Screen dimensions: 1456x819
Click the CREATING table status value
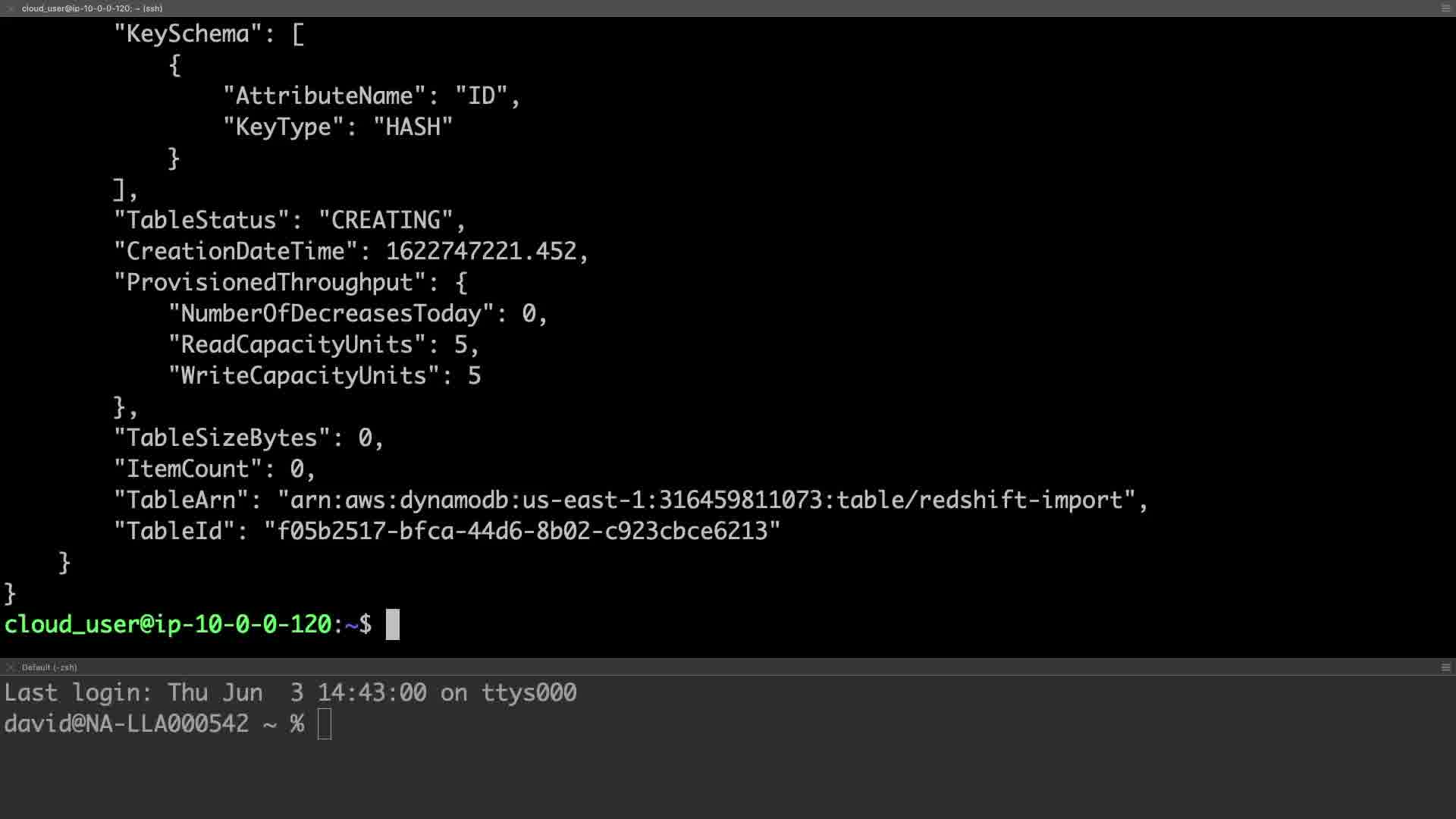(386, 221)
